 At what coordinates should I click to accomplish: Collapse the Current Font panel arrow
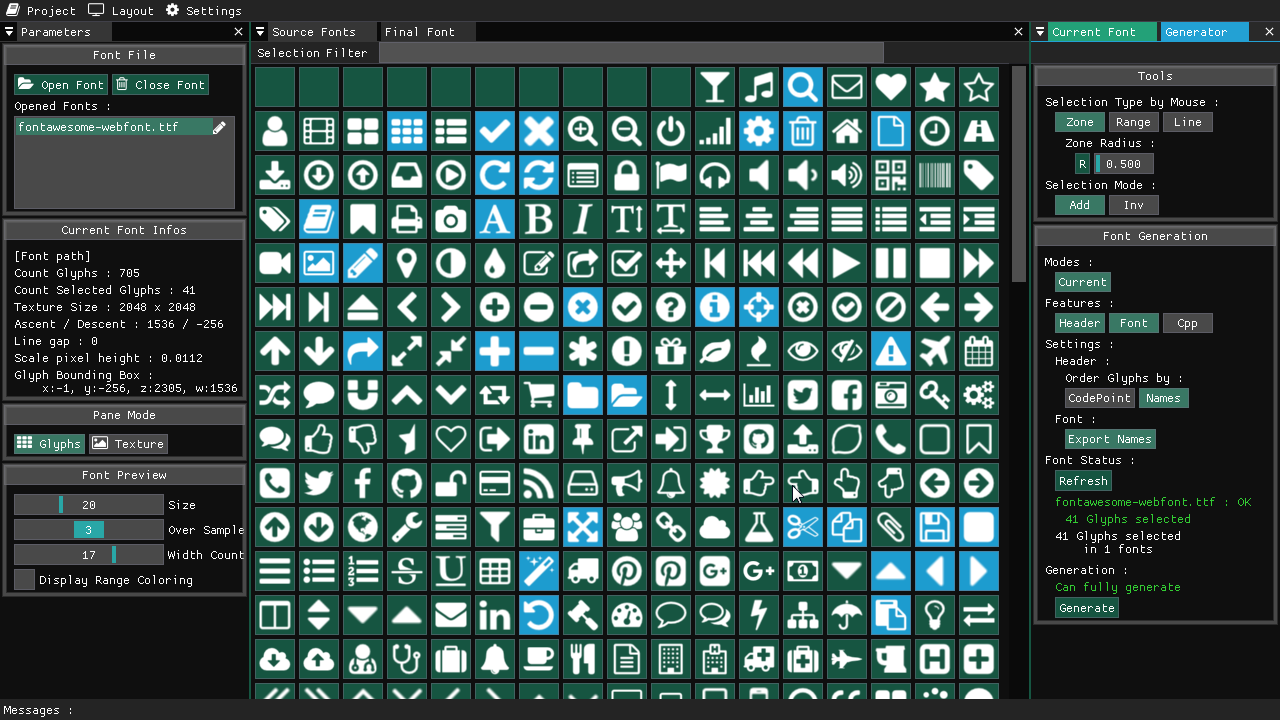tap(1040, 32)
